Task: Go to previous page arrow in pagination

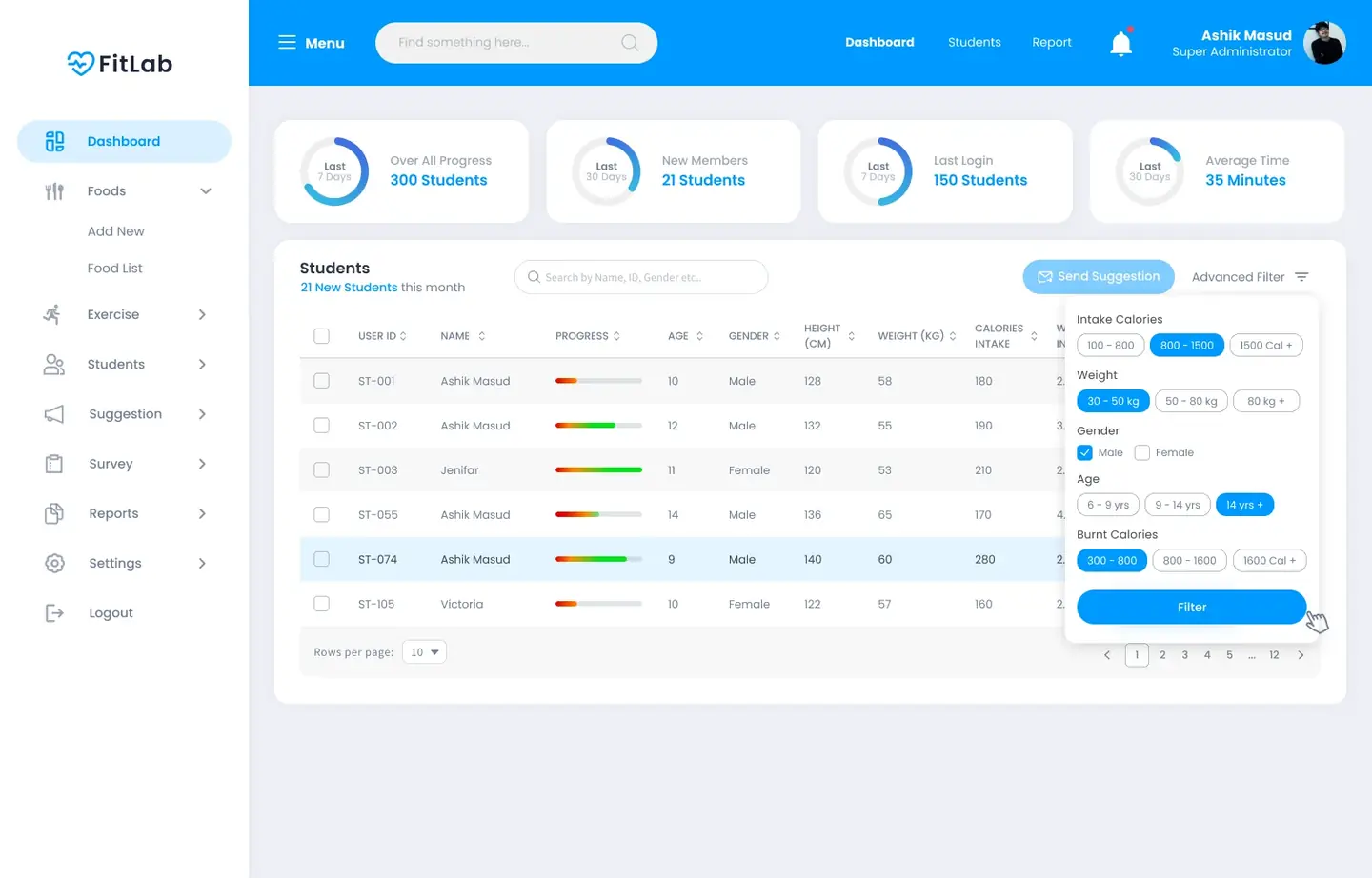Action: click(1107, 655)
